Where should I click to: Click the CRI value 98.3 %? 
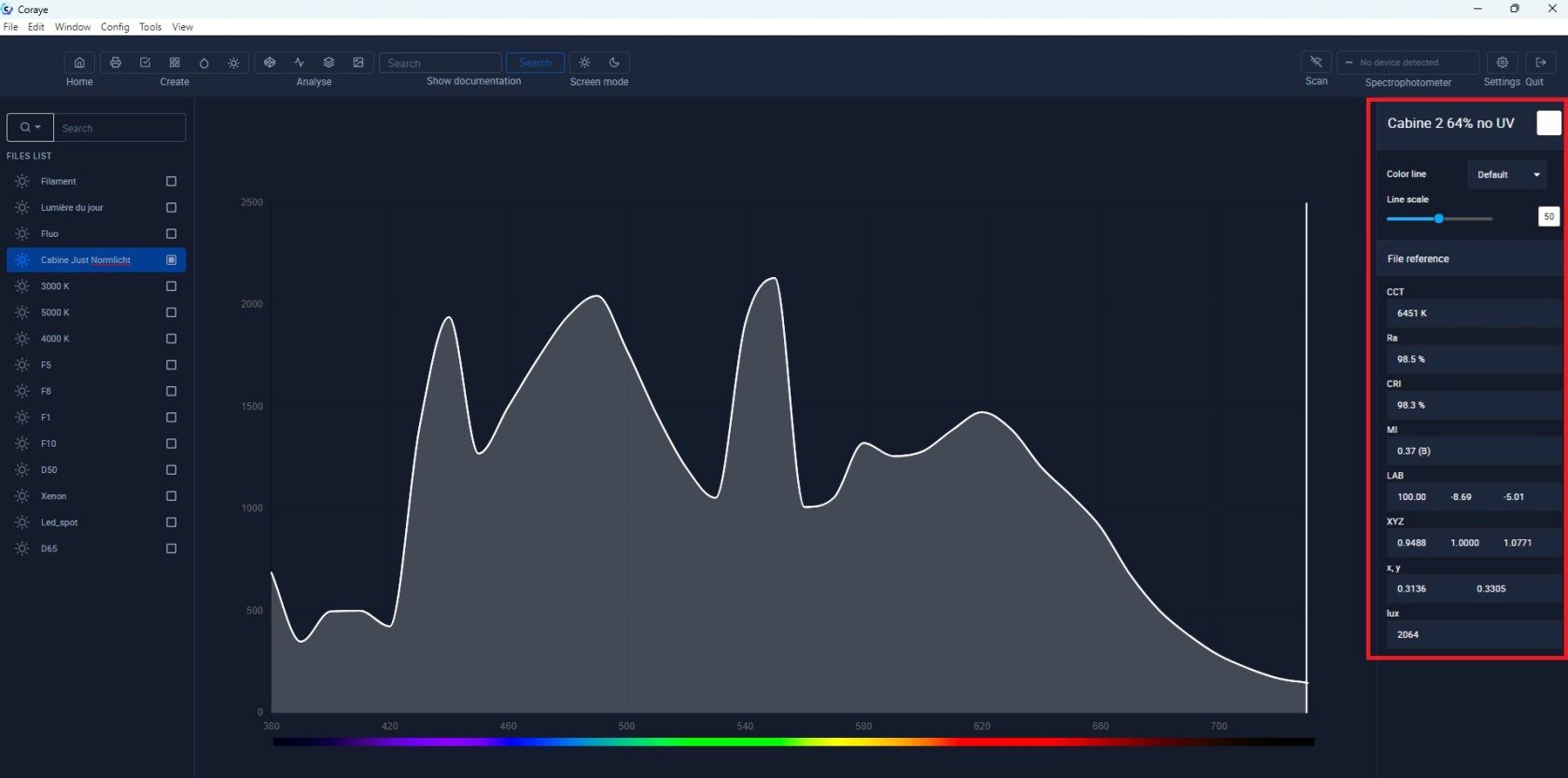tap(1473, 405)
